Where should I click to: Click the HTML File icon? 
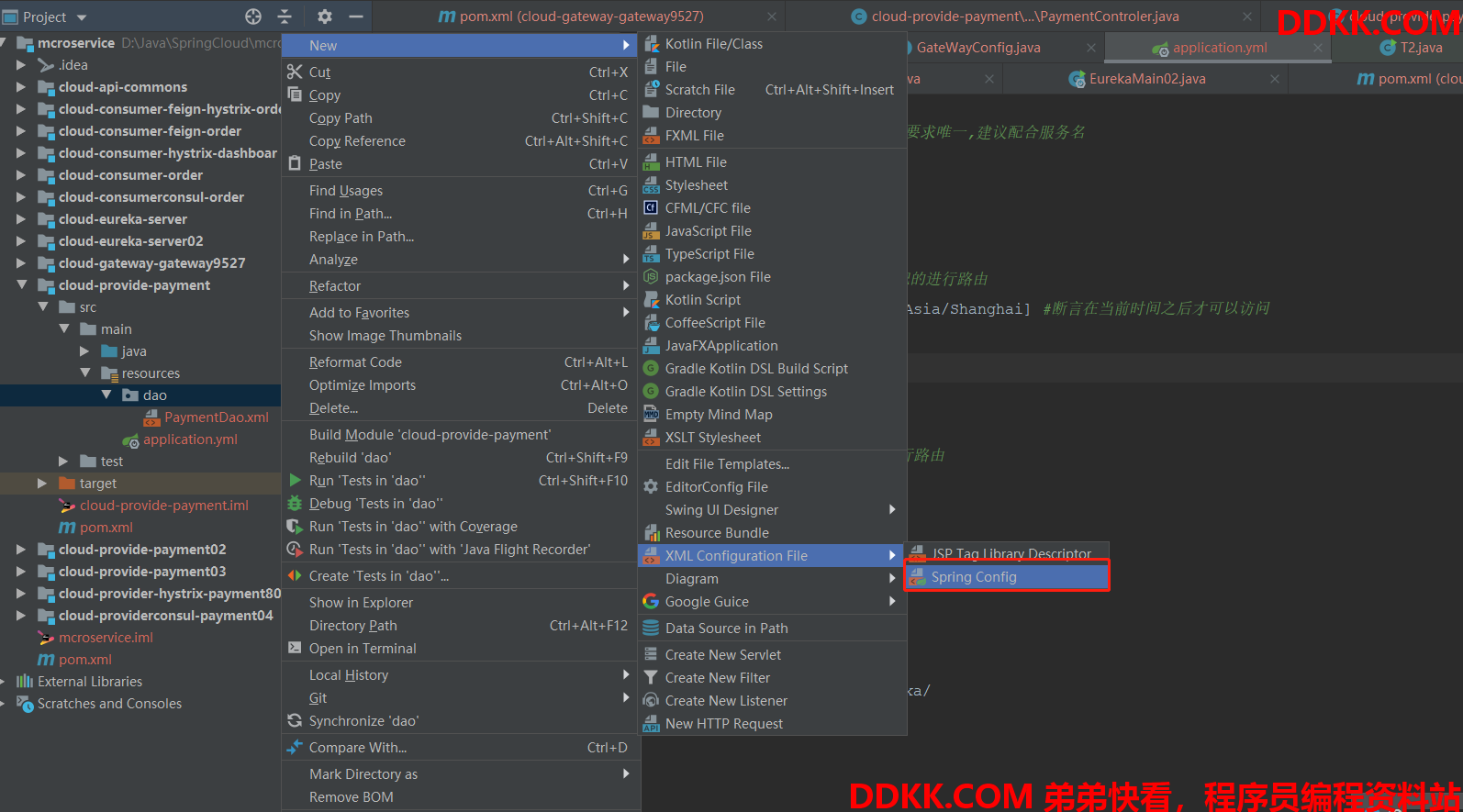click(x=651, y=161)
